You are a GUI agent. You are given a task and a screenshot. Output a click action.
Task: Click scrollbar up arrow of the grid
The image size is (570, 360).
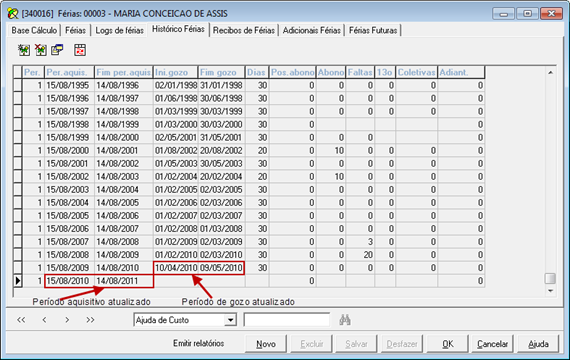tap(550, 73)
